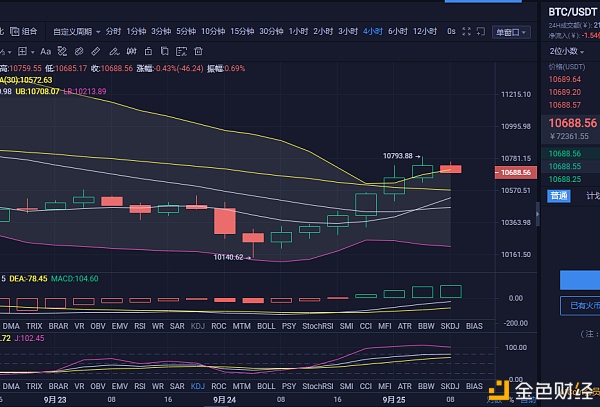Switch chart to 3小时 interval
The image size is (600, 407).
point(348,31)
